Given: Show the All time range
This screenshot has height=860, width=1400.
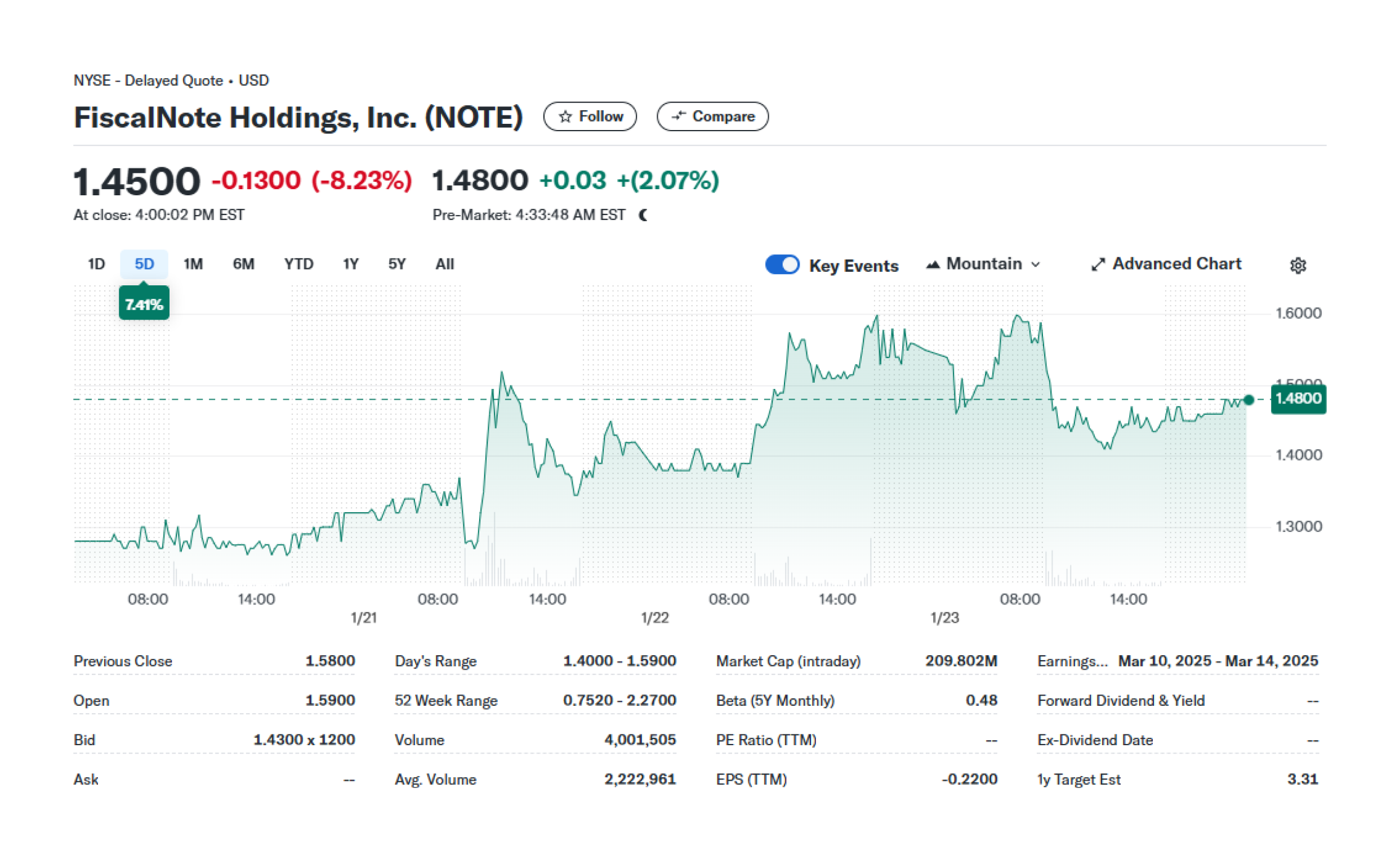Looking at the screenshot, I should pyautogui.click(x=444, y=264).
